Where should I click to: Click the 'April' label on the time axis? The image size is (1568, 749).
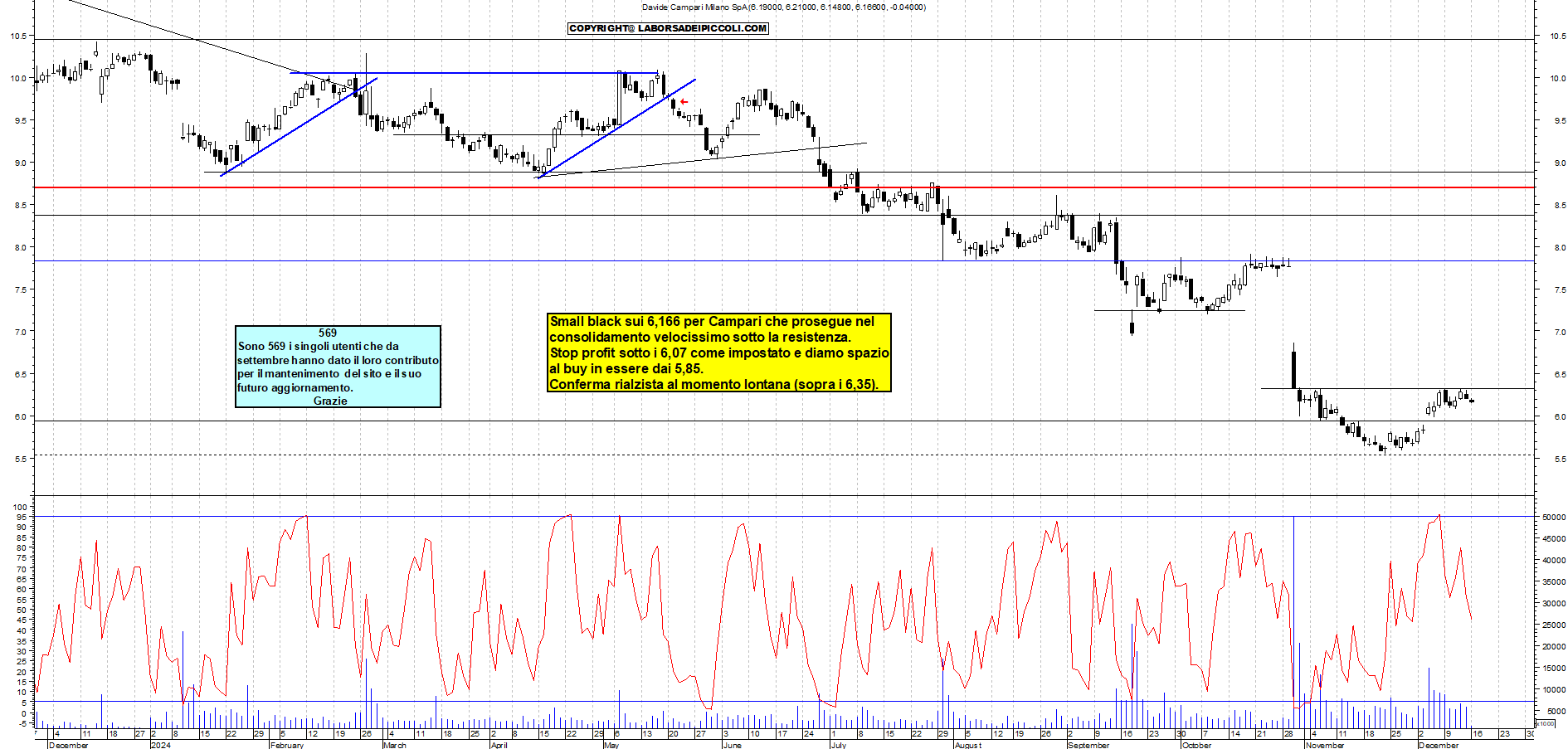(499, 745)
